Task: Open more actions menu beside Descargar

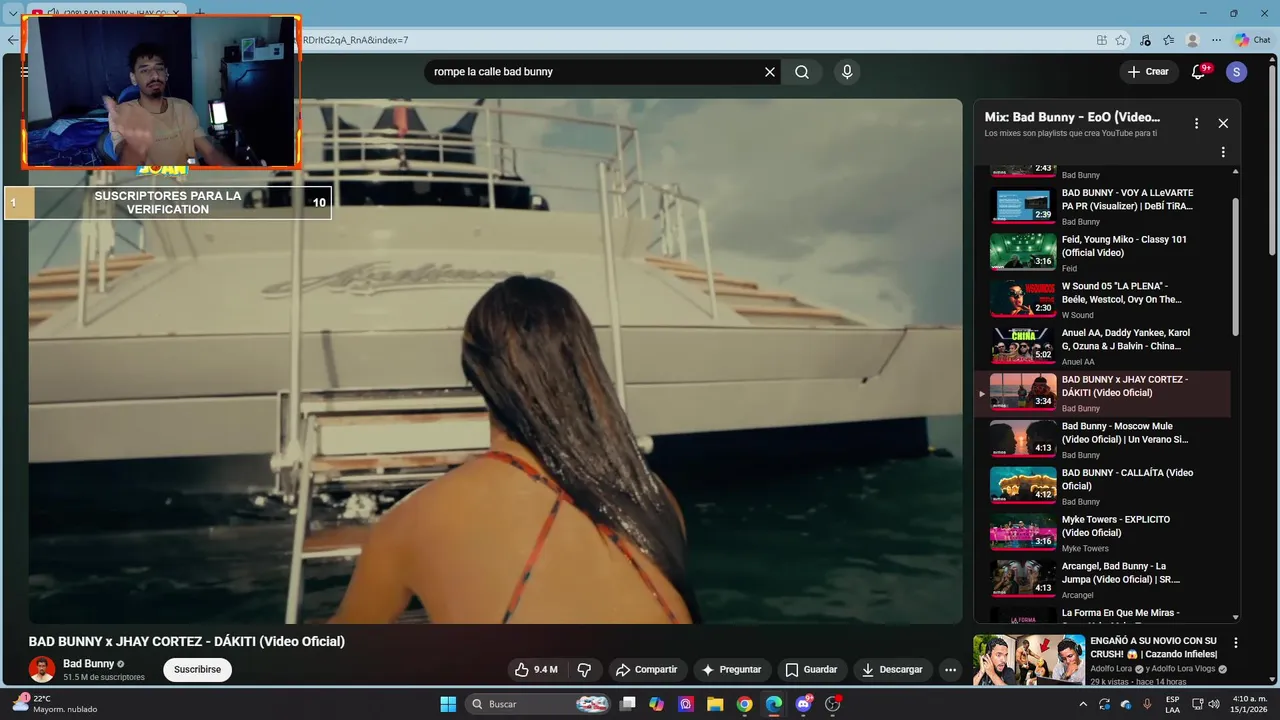Action: (950, 670)
